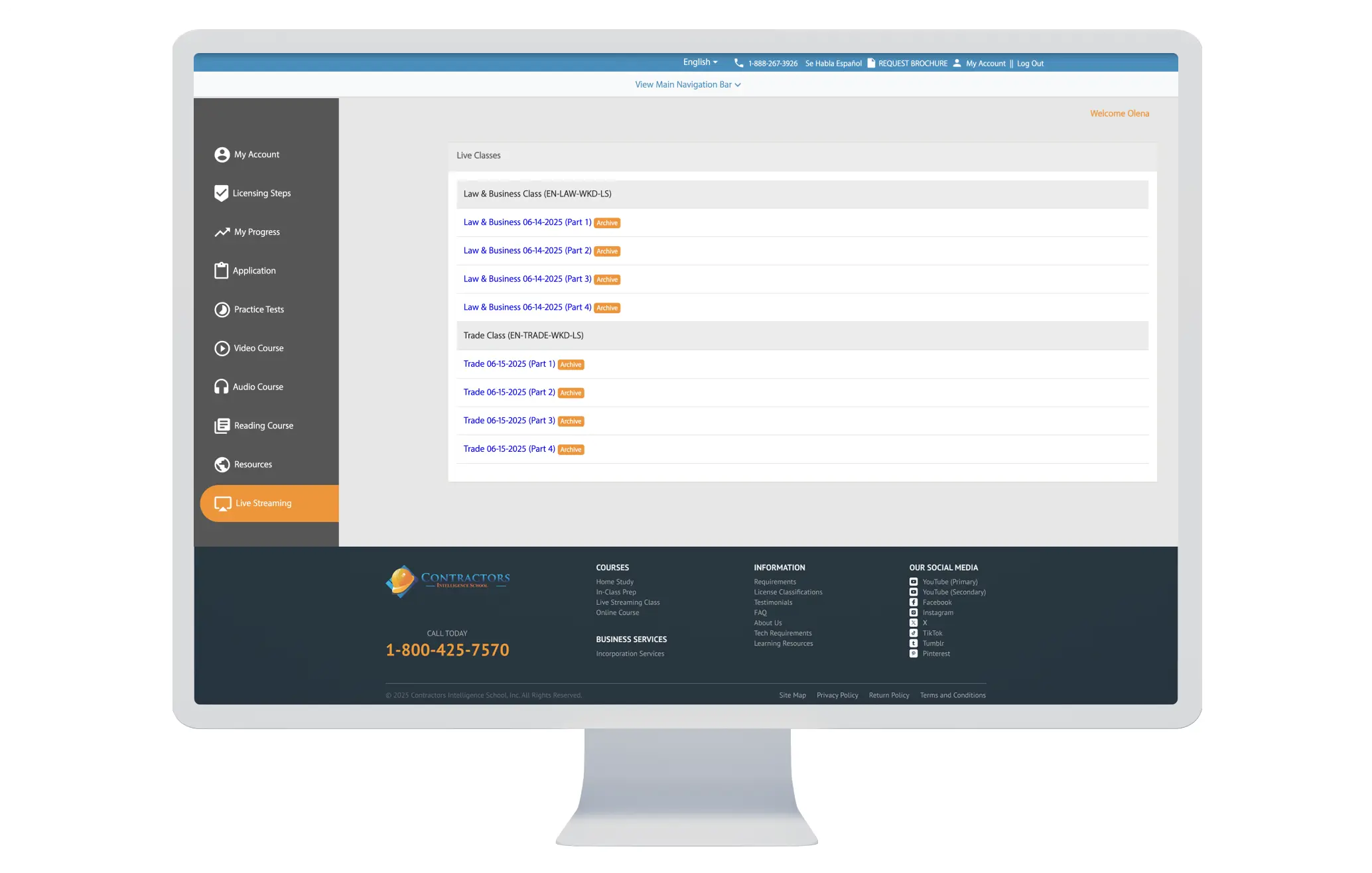Click the My Progress trend arrow icon

222,232
